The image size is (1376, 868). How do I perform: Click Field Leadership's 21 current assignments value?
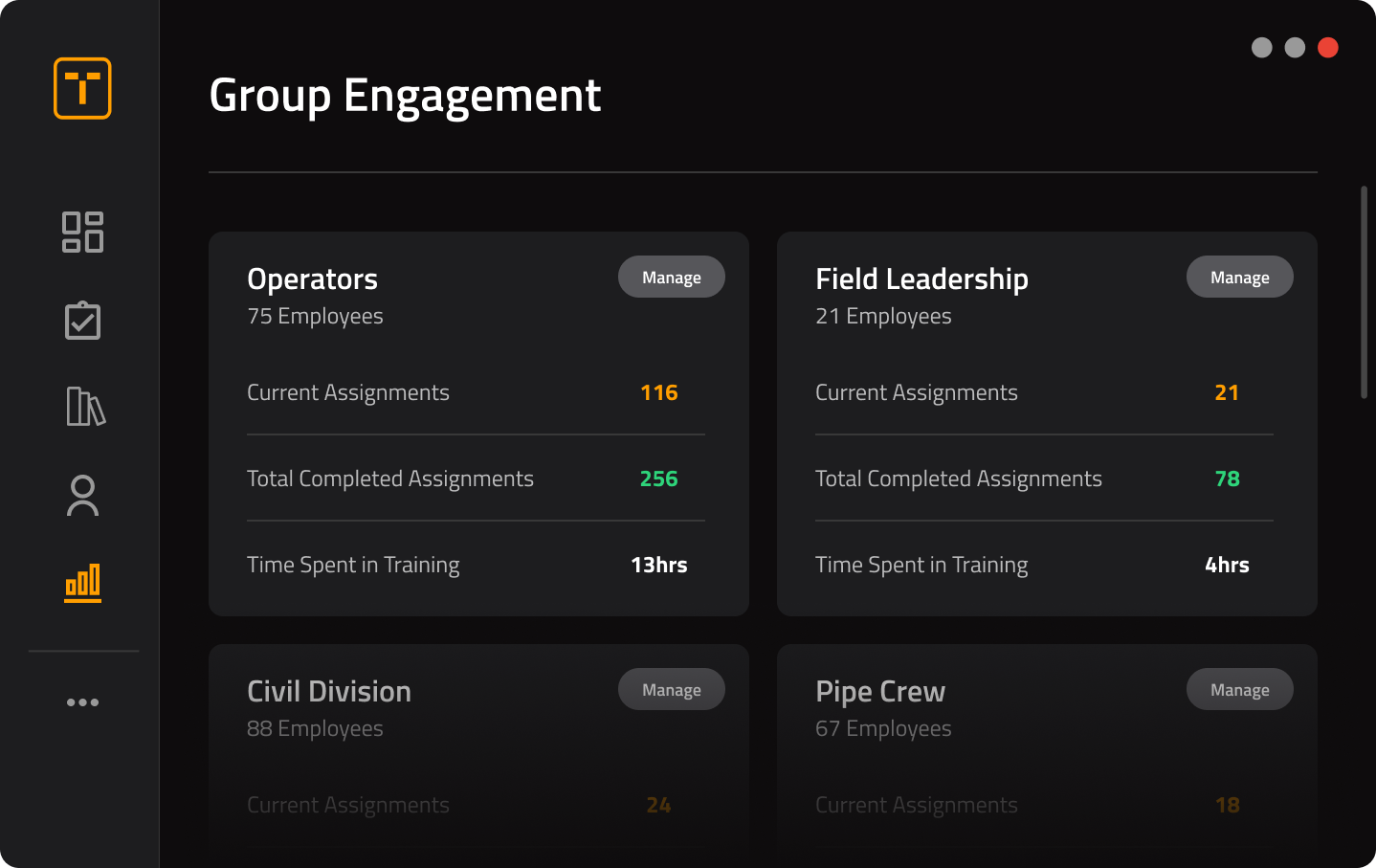coord(1227,392)
